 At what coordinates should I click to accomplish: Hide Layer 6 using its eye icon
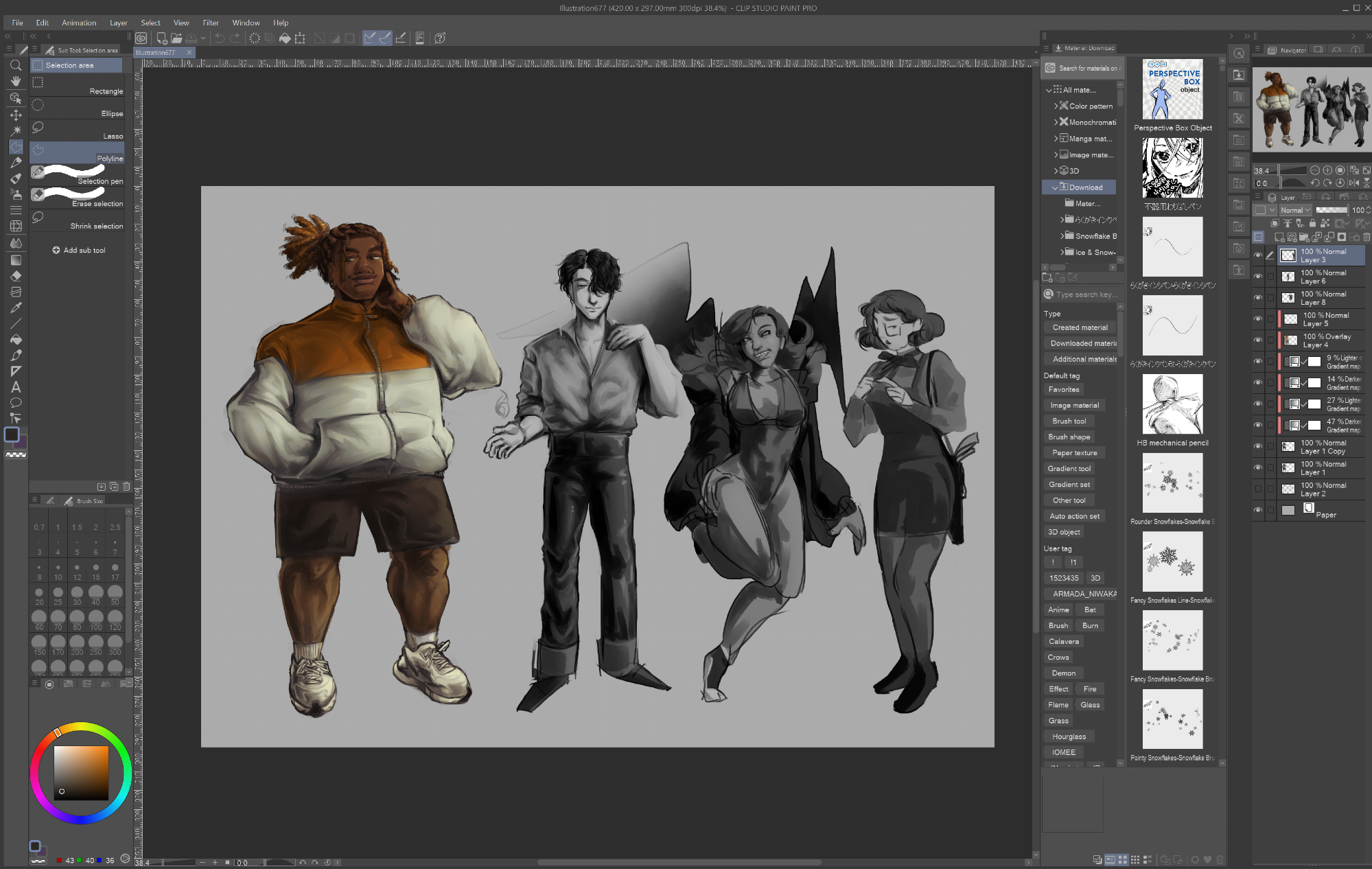1257,277
